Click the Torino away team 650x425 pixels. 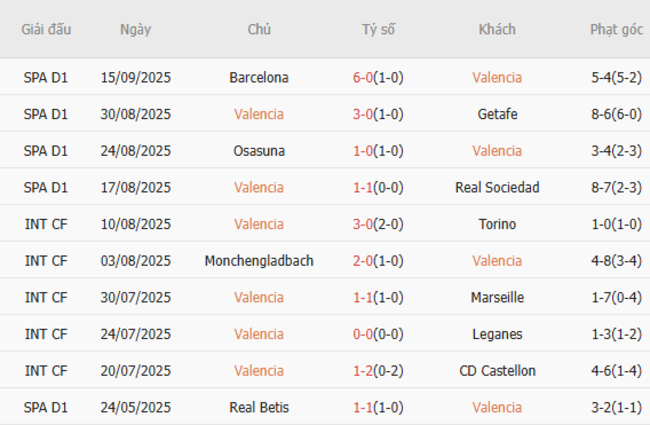click(497, 224)
